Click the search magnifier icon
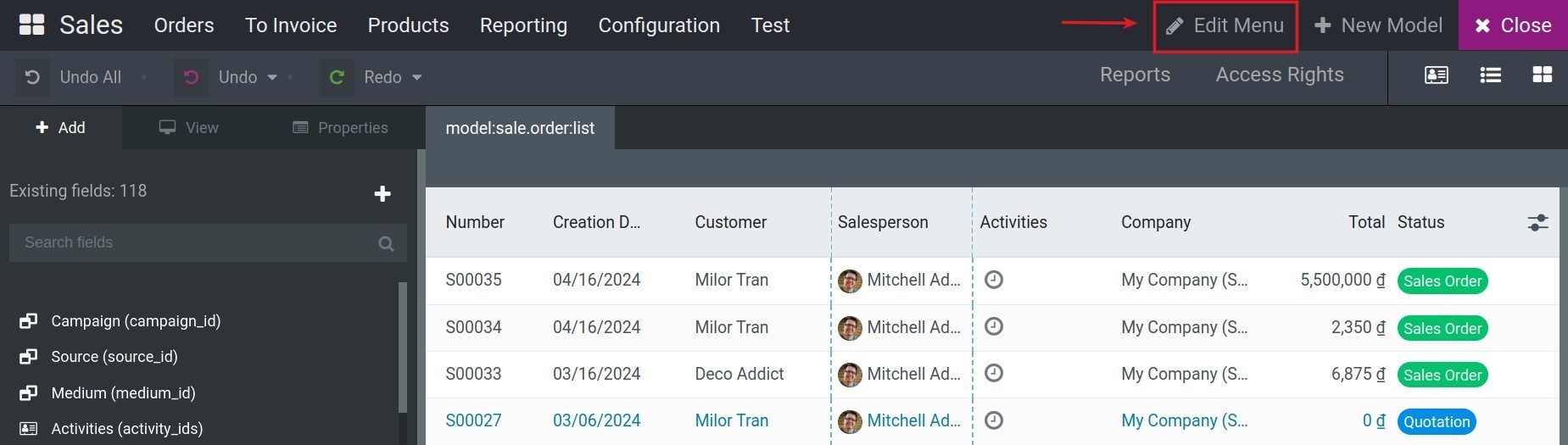This screenshot has height=445, width=1568. click(386, 244)
